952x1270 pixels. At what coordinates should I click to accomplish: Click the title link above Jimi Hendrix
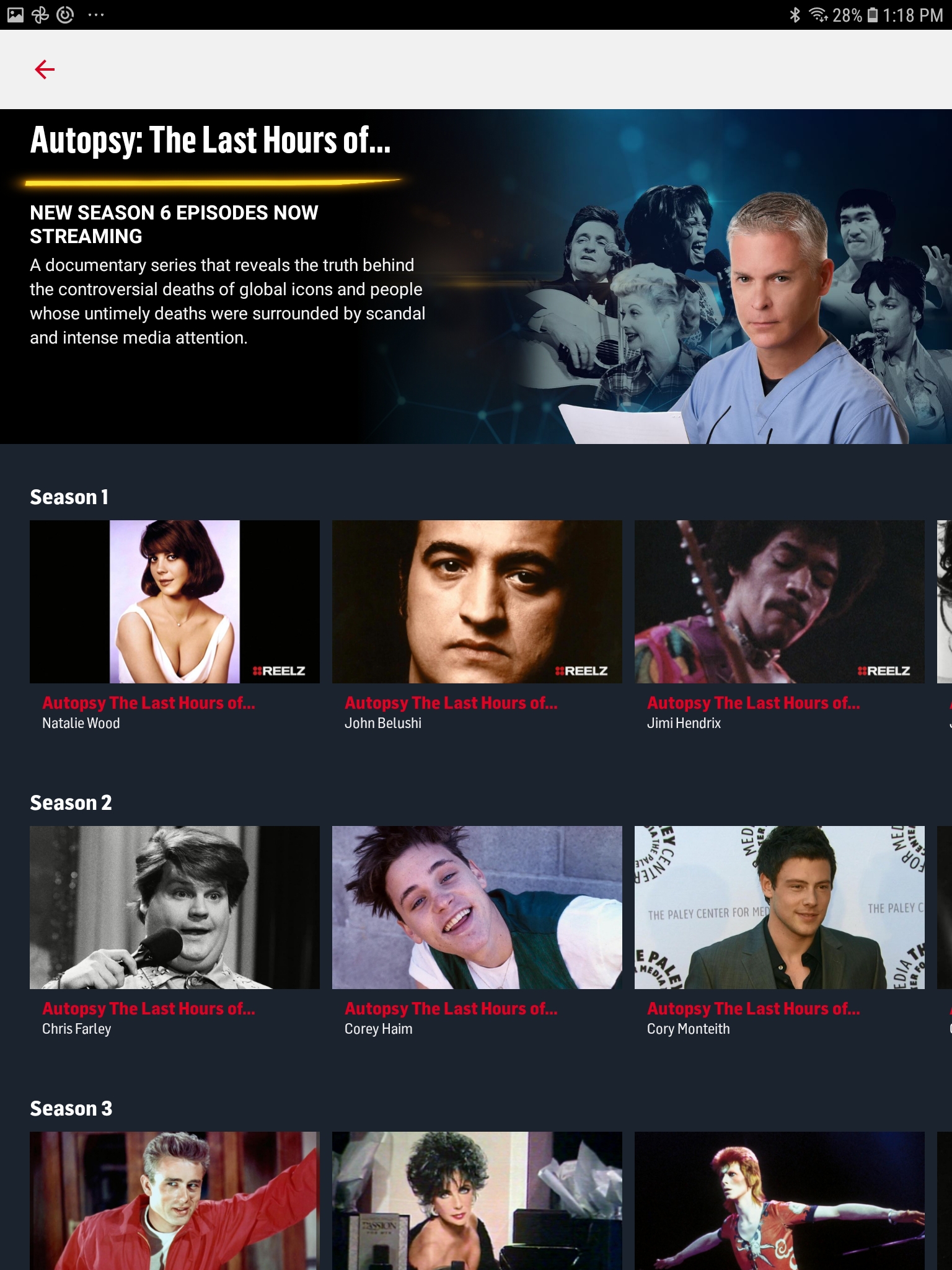coord(754,703)
